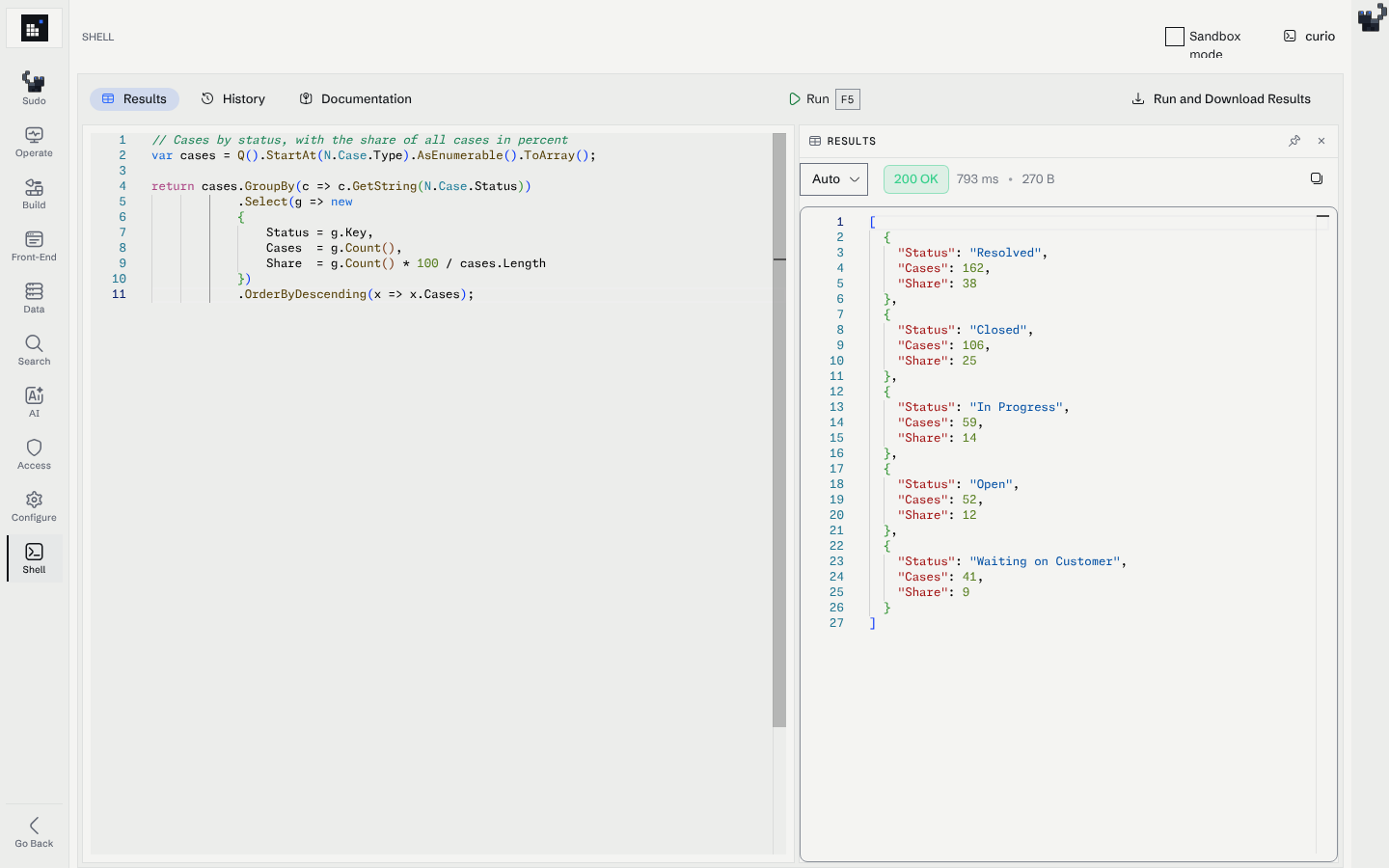Click the code editor vertical scrollbar
The height and width of the screenshot is (868, 1389).
click(779, 429)
